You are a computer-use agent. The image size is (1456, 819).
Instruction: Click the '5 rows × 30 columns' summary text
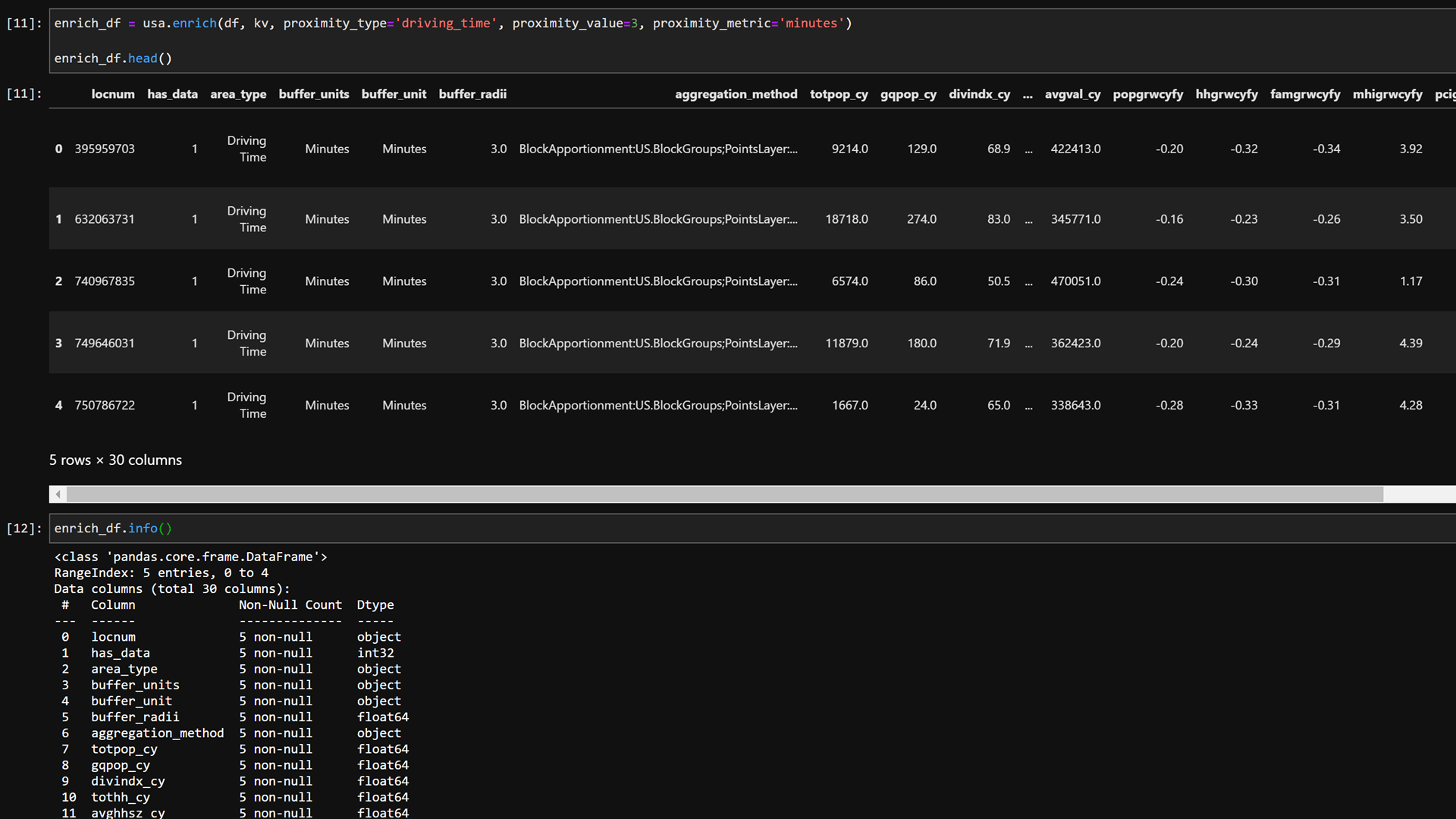[115, 460]
